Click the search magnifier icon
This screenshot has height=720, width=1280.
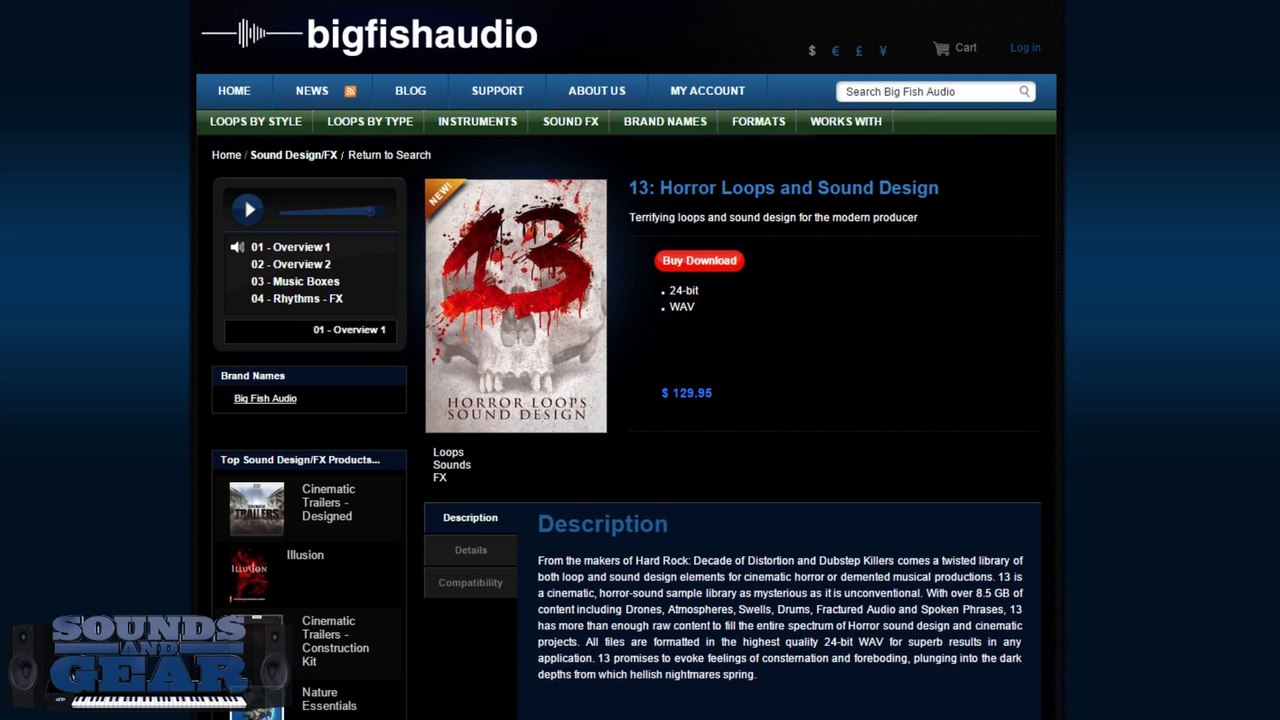tap(1024, 91)
